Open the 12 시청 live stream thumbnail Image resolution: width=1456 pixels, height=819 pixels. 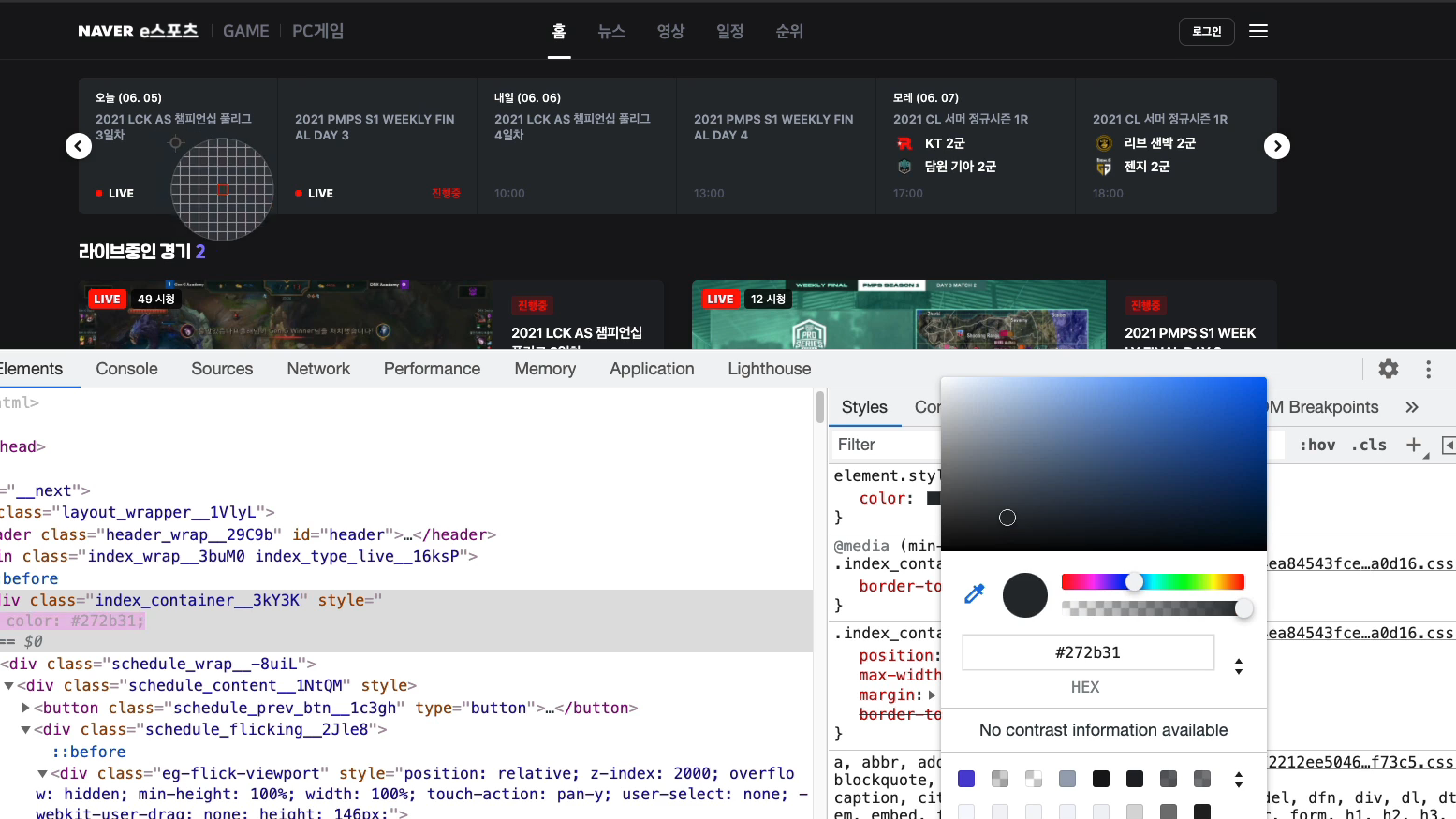pyautogui.click(x=899, y=314)
